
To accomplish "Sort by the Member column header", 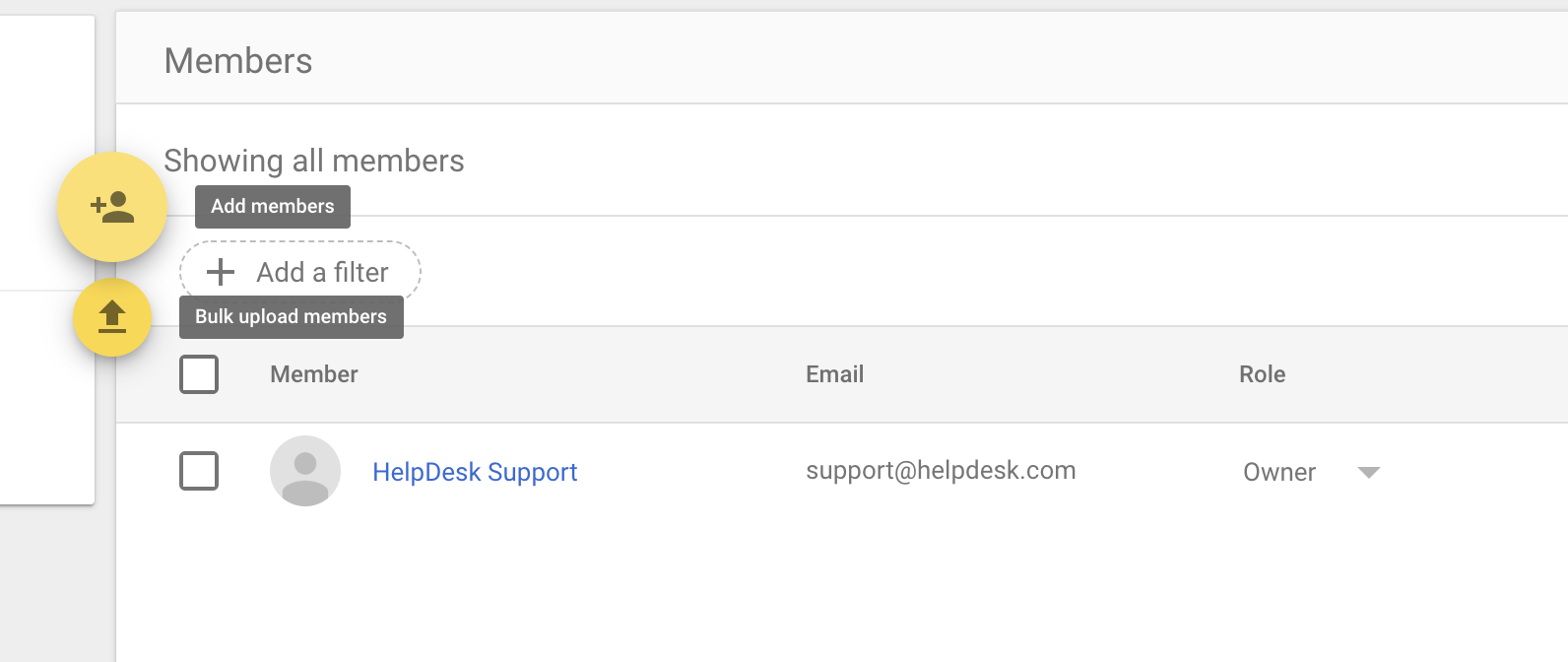I will 314,374.
